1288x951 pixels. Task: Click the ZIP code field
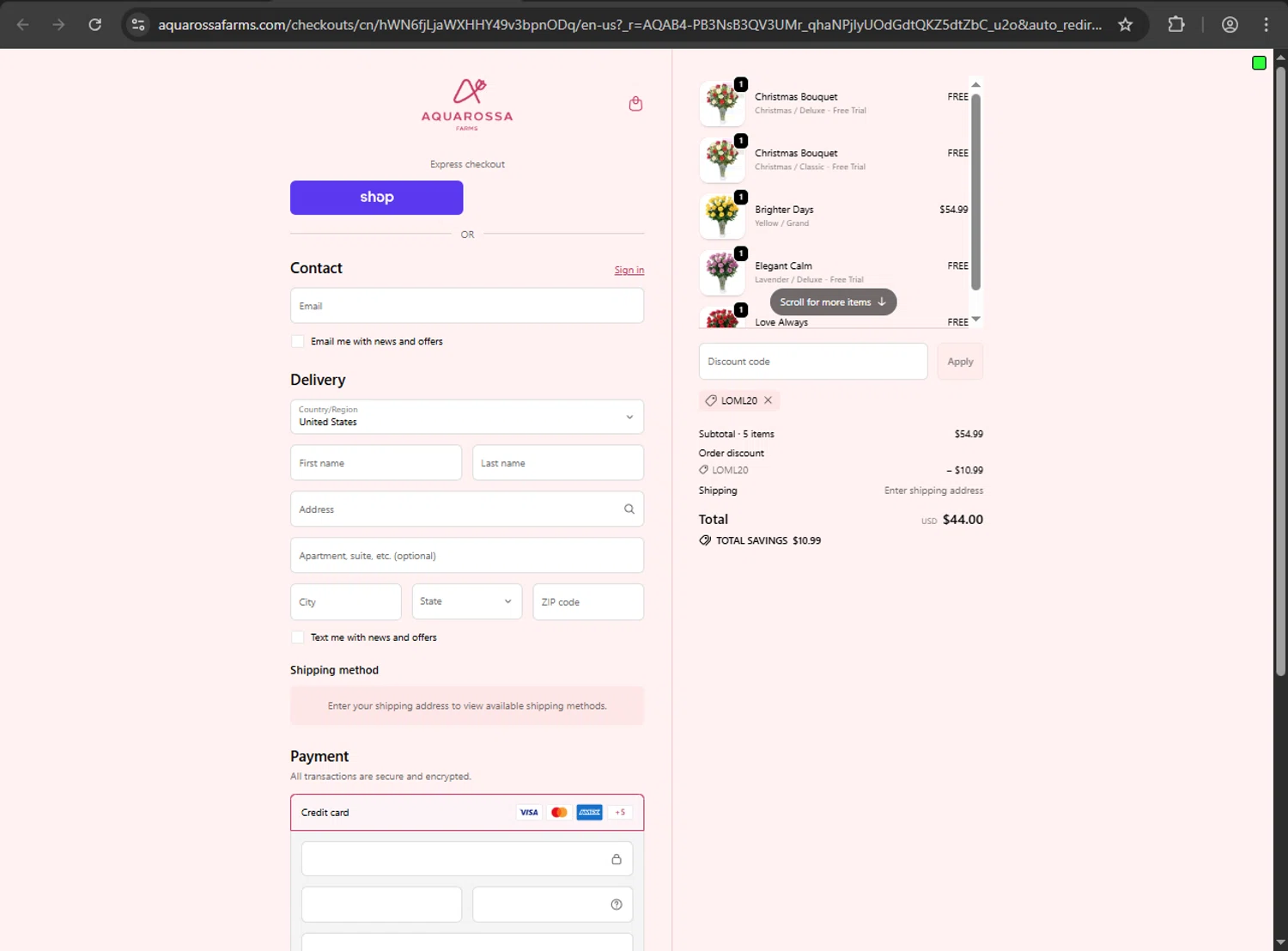588,601
